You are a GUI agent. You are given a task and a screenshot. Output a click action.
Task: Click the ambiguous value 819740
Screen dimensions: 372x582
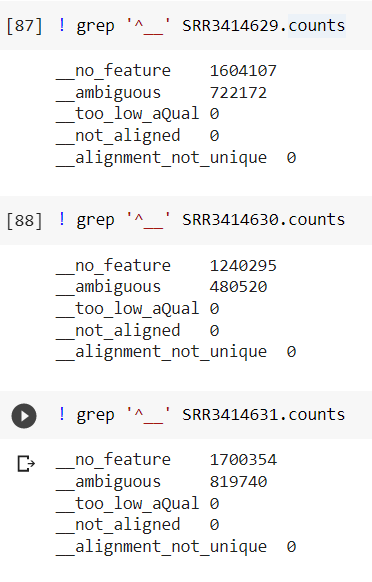pyautogui.click(x=238, y=482)
